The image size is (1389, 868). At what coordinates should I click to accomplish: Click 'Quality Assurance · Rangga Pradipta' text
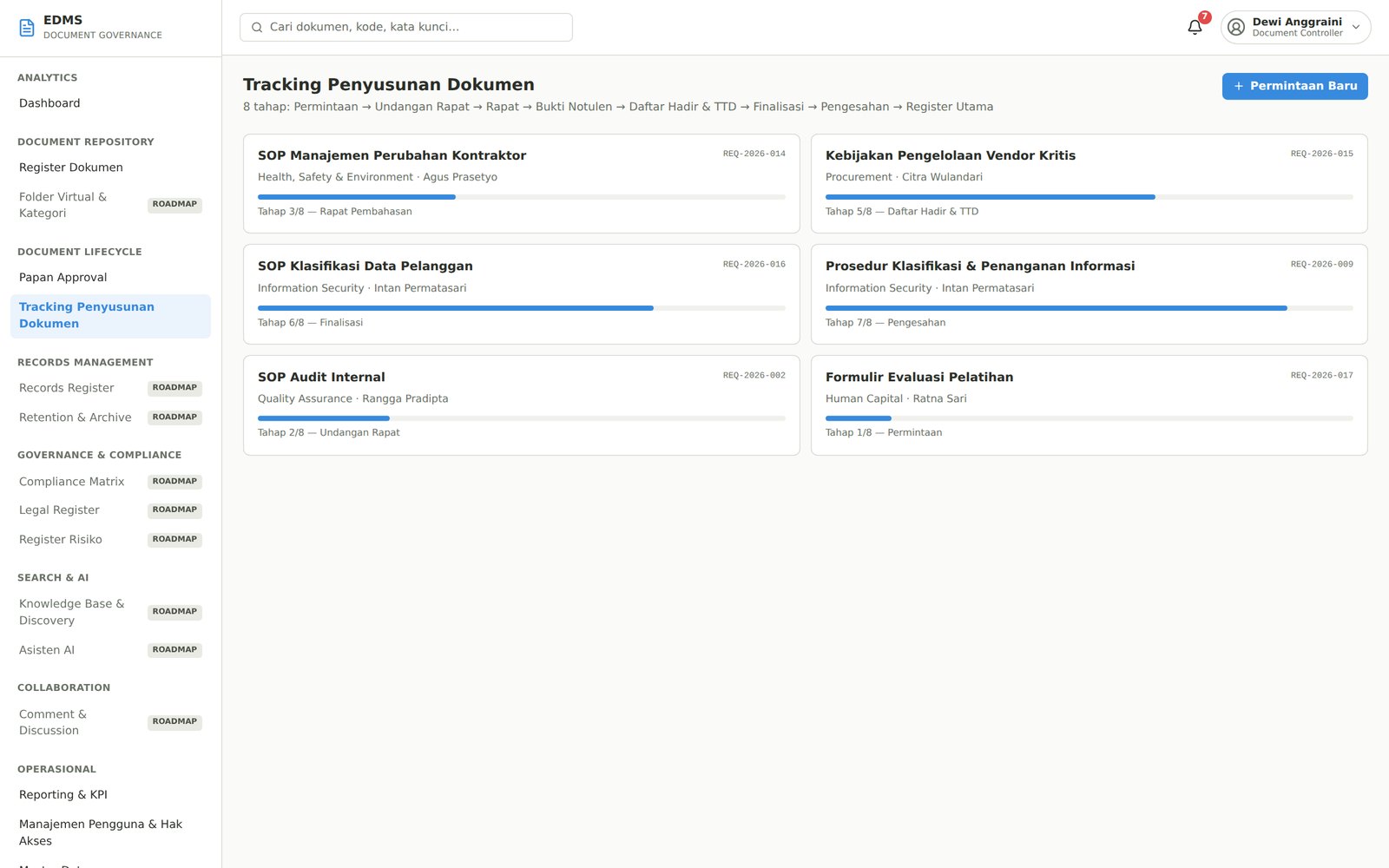click(x=353, y=399)
